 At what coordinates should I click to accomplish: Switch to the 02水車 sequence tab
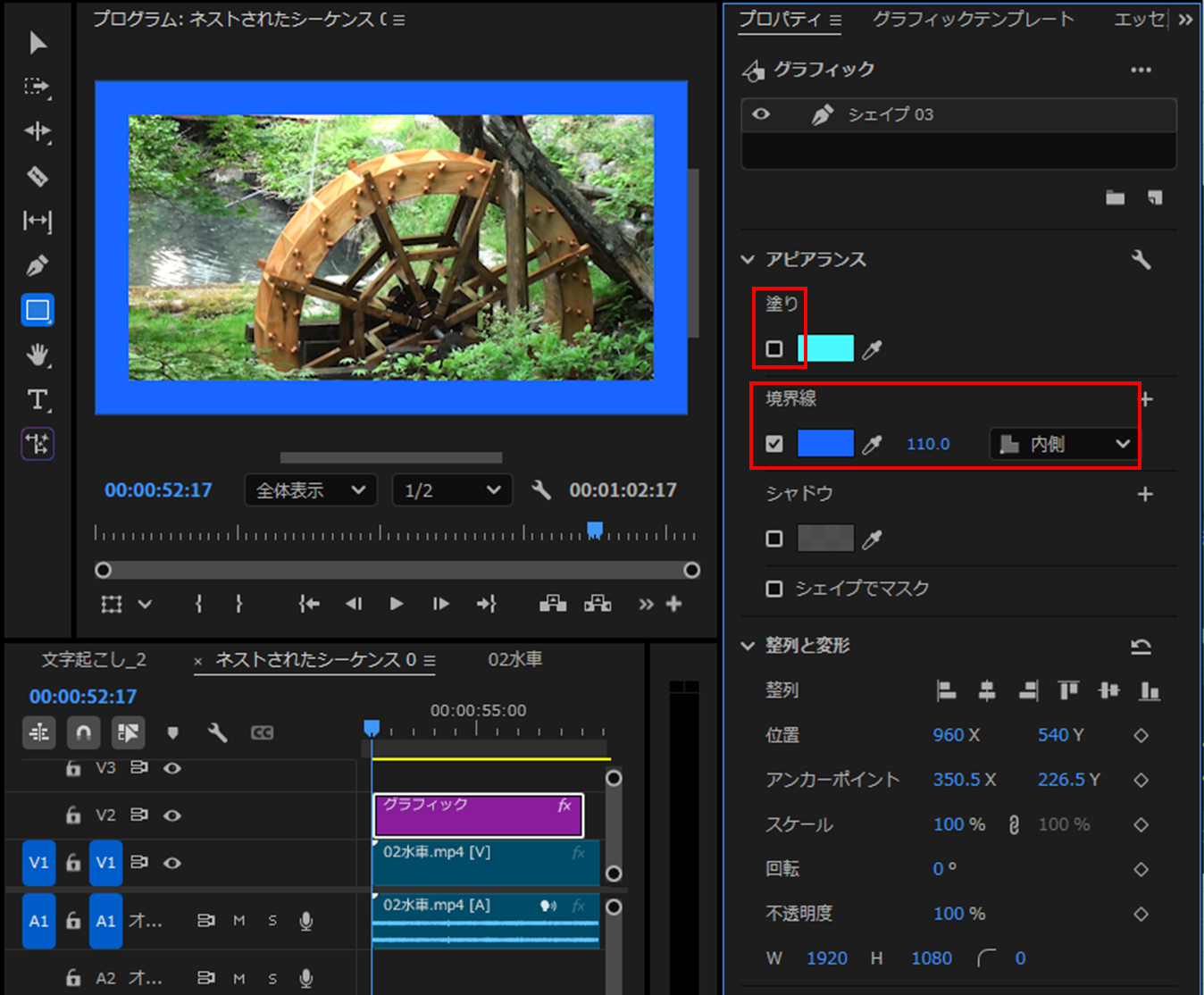coord(516,660)
